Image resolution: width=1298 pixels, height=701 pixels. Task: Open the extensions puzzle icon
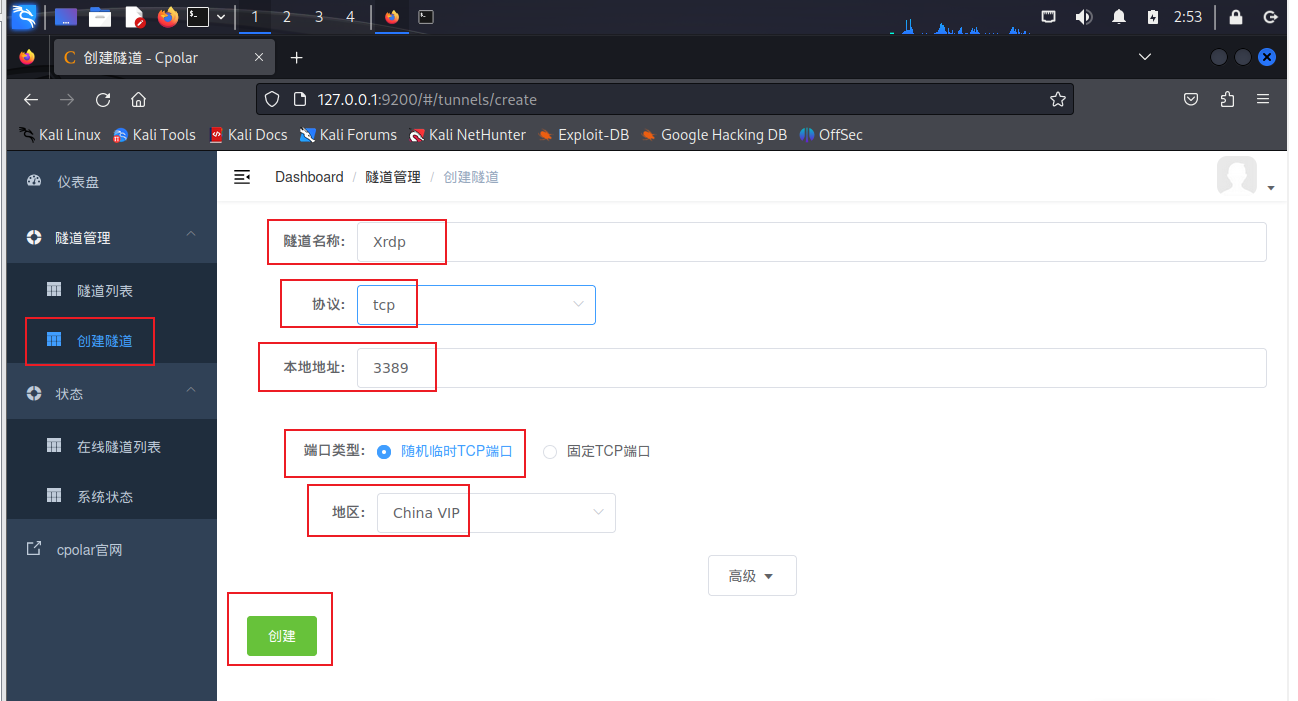coord(1227,99)
